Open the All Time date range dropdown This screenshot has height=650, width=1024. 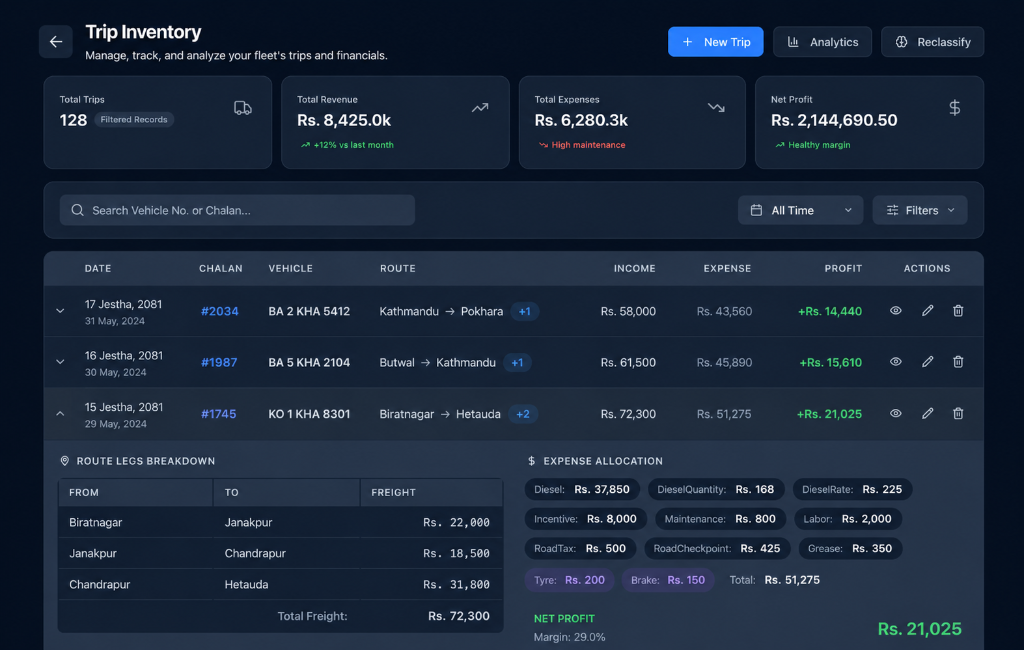pyautogui.click(x=800, y=210)
